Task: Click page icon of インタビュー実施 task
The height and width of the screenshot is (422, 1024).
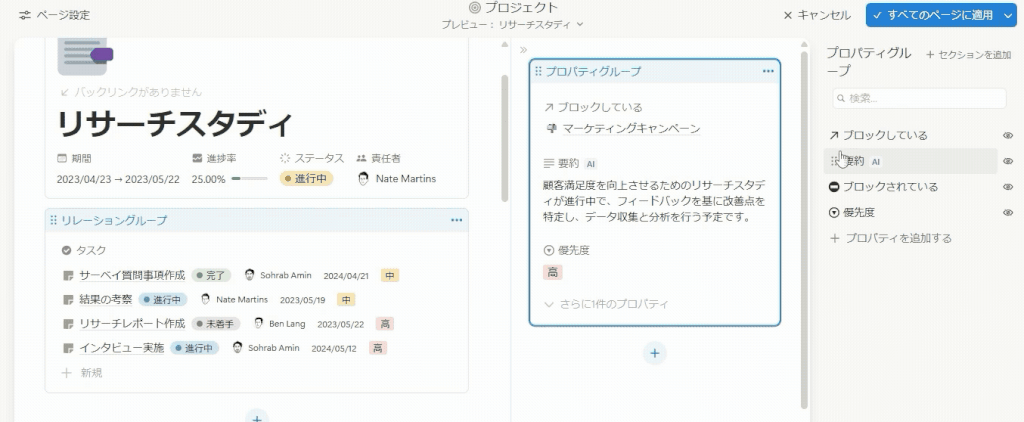Action: (x=67, y=348)
